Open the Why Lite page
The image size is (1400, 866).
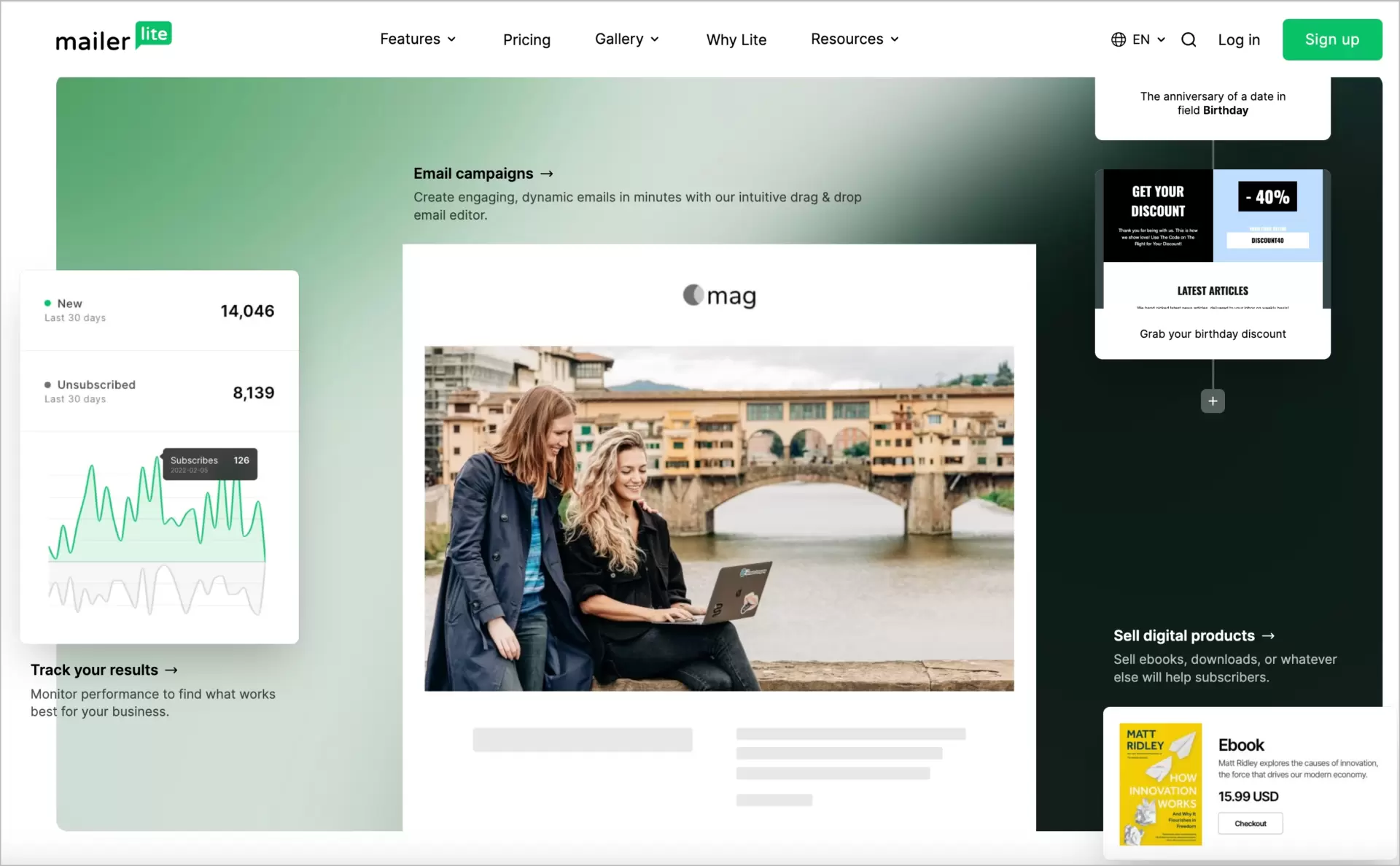point(736,39)
